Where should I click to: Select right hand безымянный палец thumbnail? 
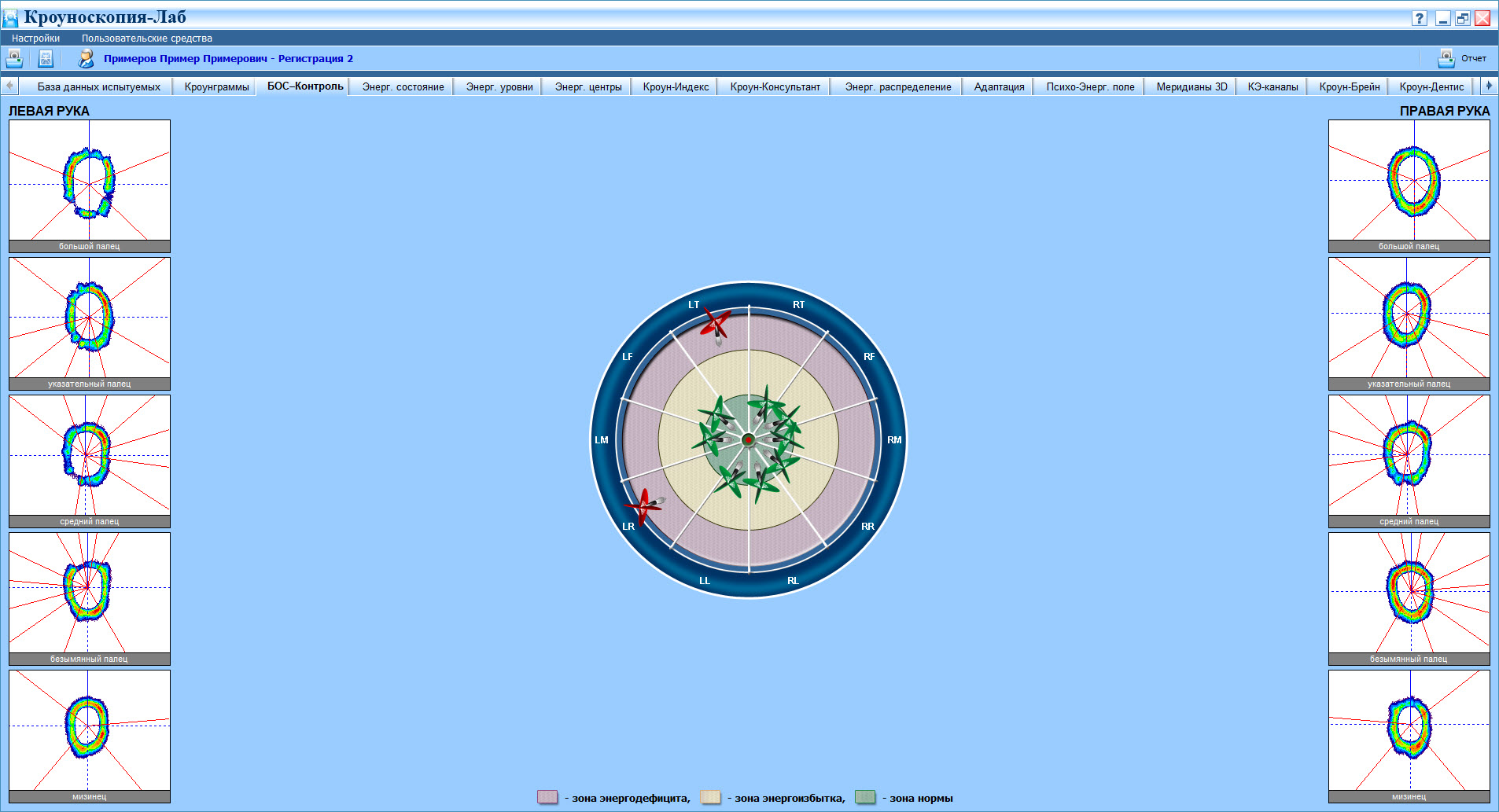[1409, 599]
